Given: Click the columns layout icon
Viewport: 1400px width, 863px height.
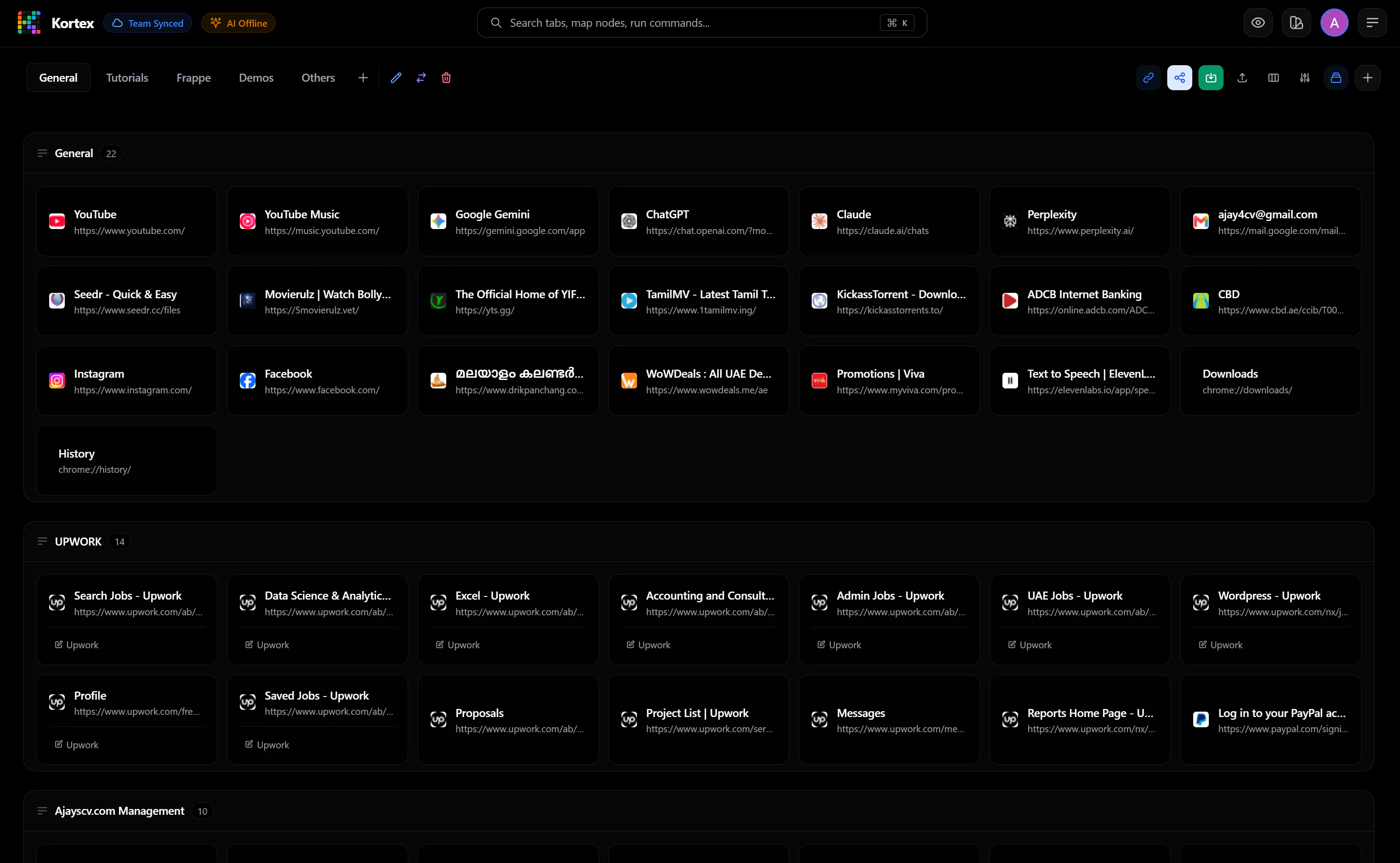Looking at the screenshot, I should [1273, 78].
